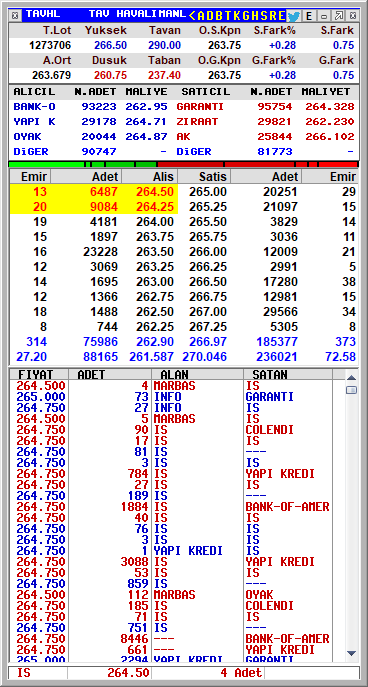Select the yellow letter H shortcut
Viewport: 368px width, 687px height.
[256, 16]
